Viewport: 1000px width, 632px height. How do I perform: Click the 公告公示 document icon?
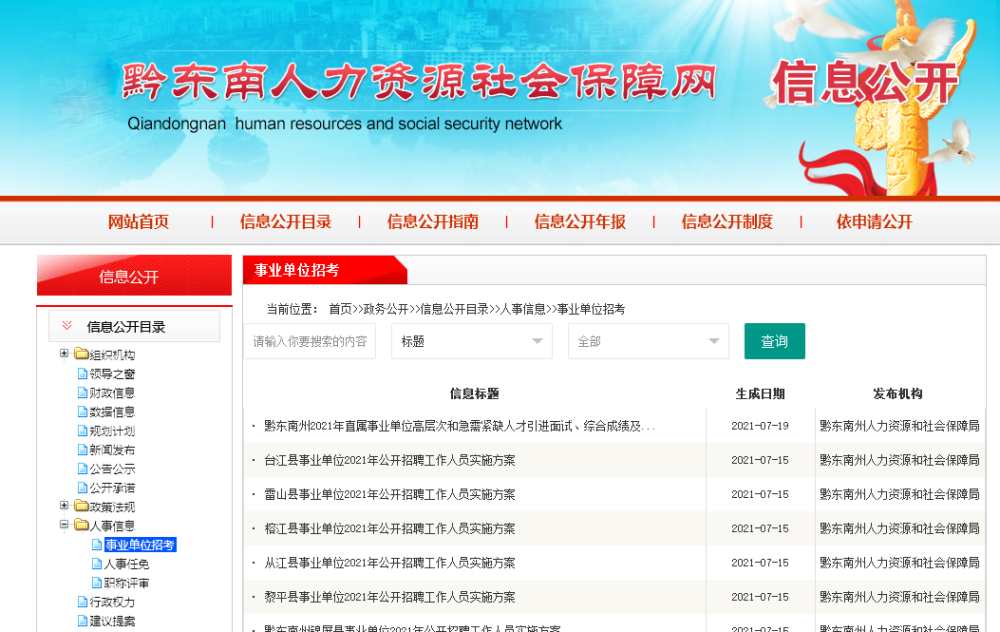[x=82, y=469]
